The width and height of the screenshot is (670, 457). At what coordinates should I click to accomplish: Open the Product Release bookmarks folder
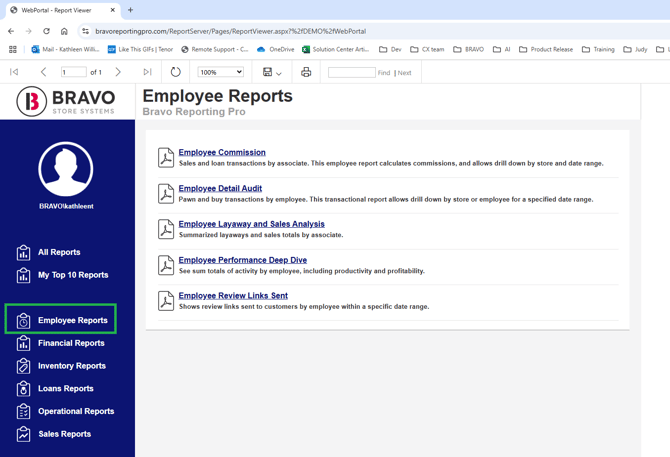click(546, 50)
